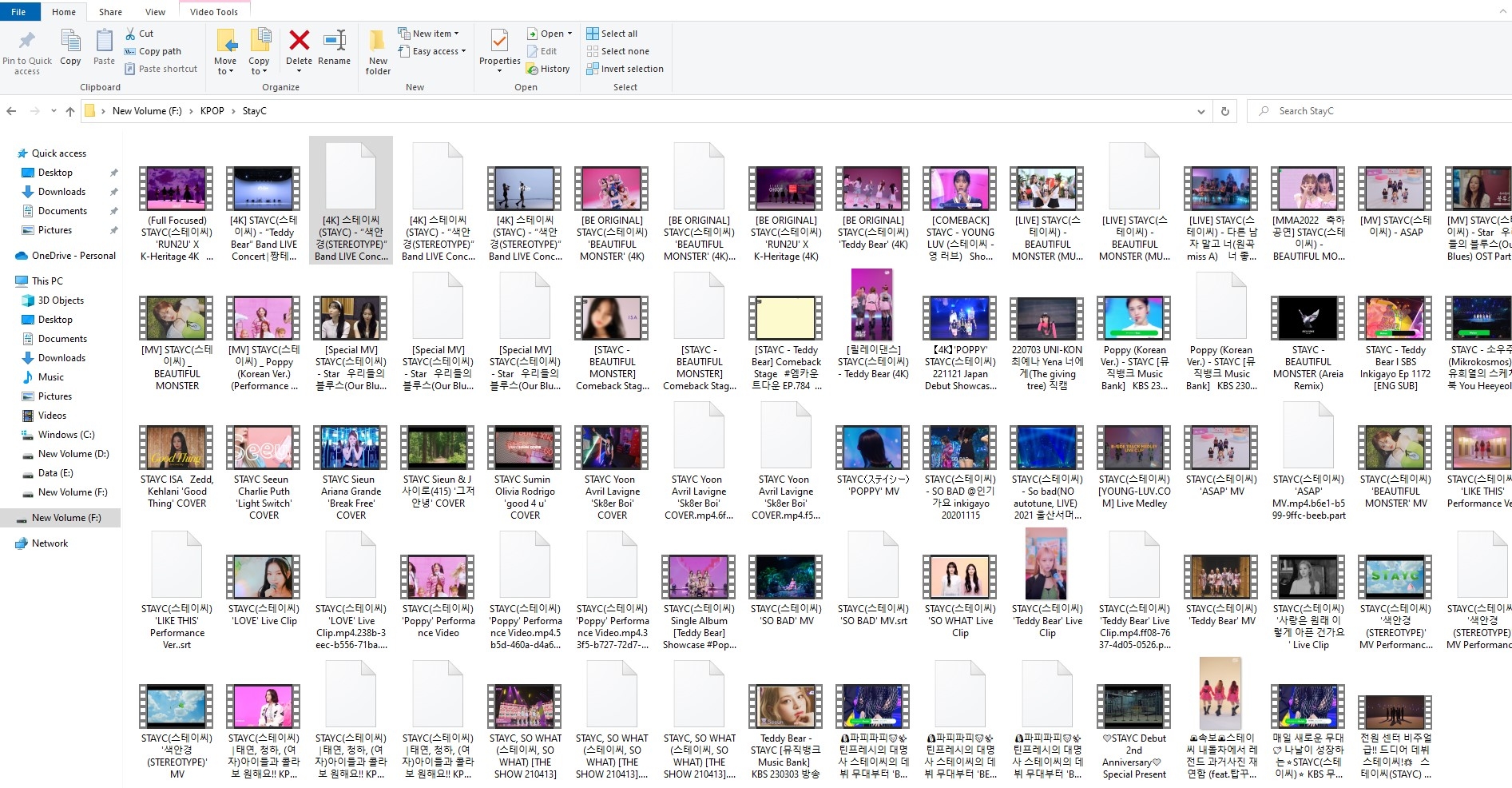
Task: Select STAYC 'POPPY' MV video
Action: (x=874, y=460)
